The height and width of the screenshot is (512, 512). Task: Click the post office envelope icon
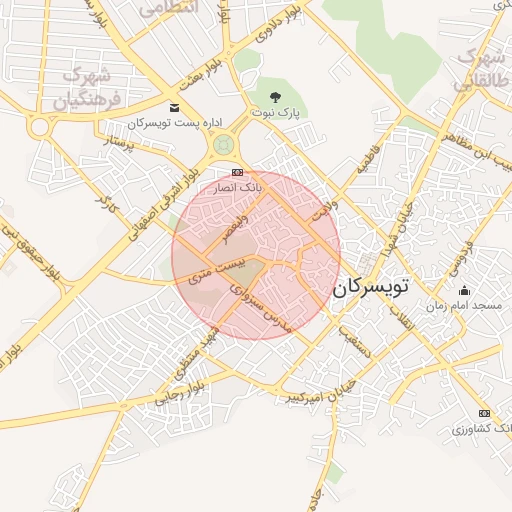click(174, 108)
